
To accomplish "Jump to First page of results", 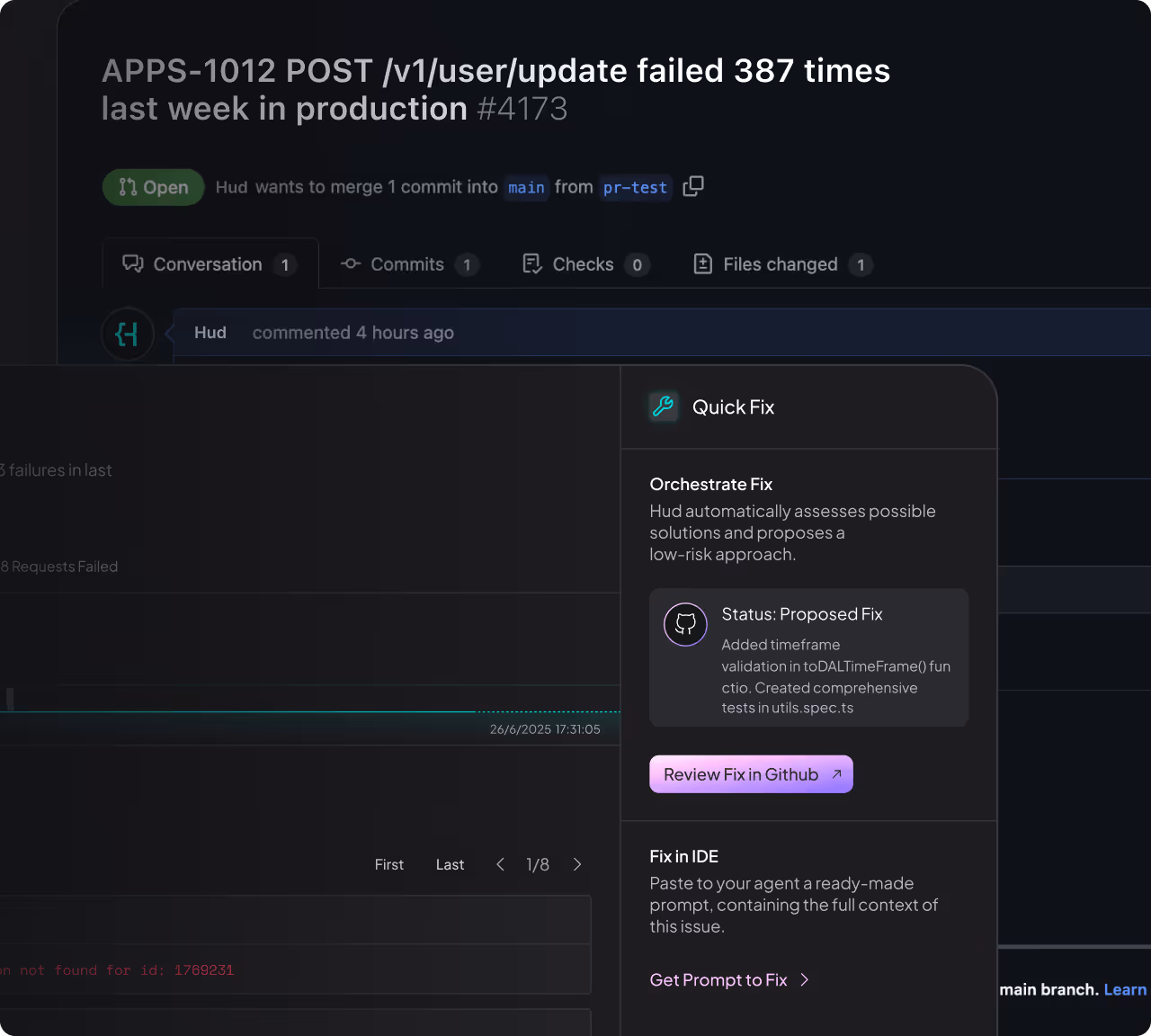I will (x=389, y=864).
